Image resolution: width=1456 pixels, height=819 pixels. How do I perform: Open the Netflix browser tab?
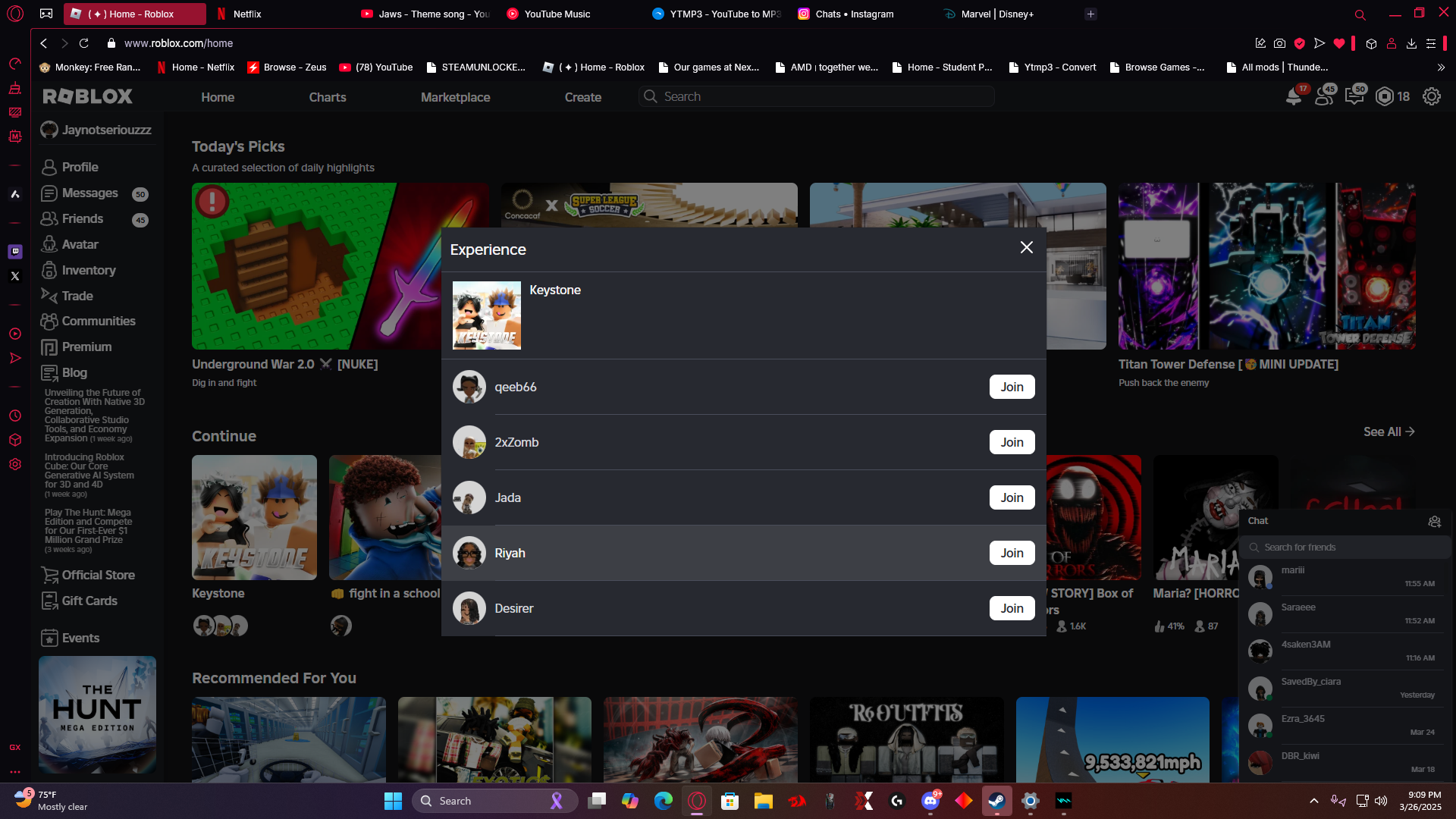[247, 14]
